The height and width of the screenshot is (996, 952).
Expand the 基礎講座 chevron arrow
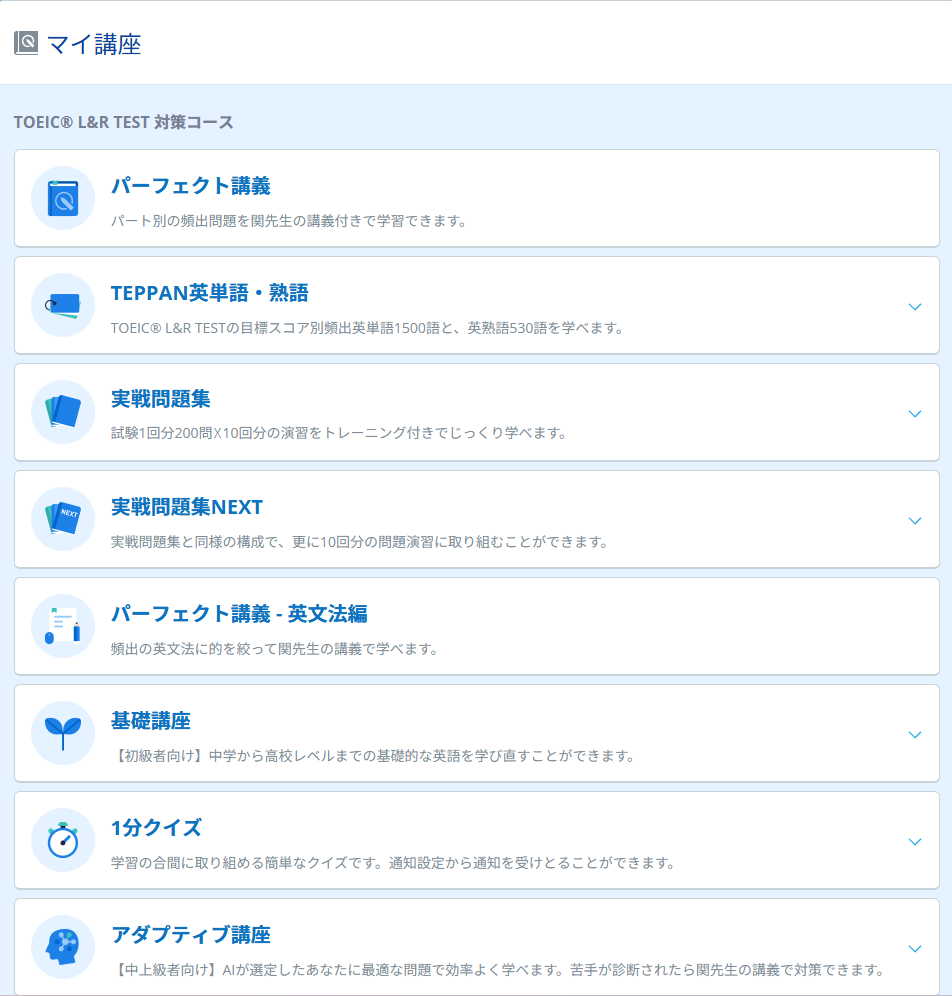[914, 734]
